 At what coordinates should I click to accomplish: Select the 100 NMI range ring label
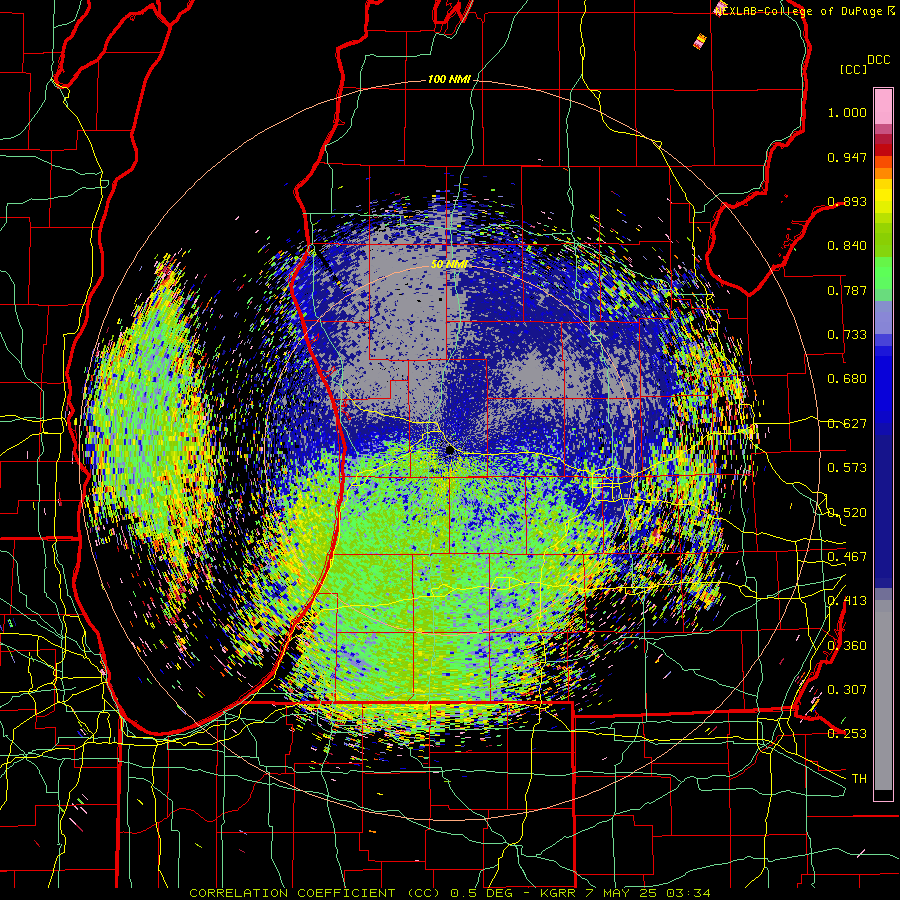point(449,79)
